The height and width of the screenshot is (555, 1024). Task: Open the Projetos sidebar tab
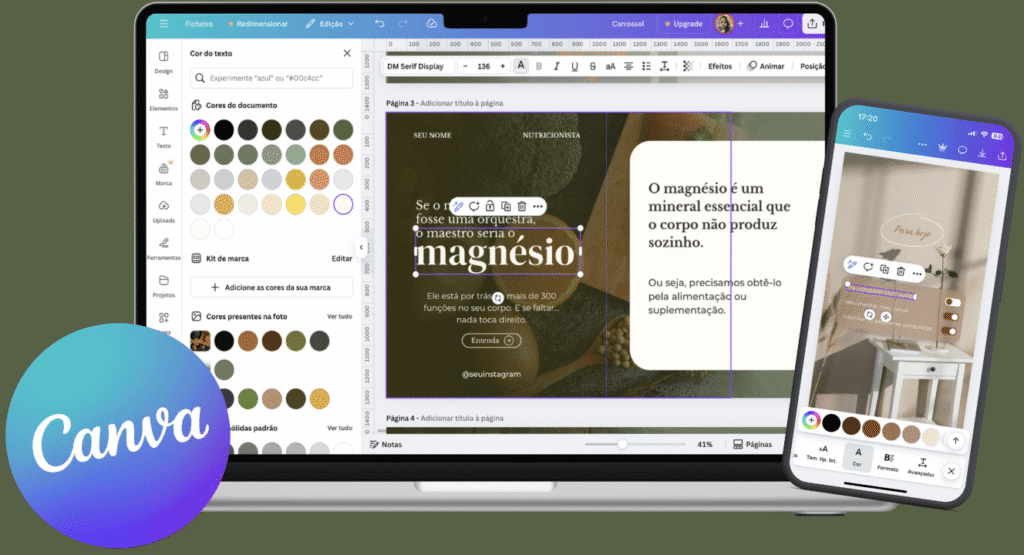coord(163,285)
